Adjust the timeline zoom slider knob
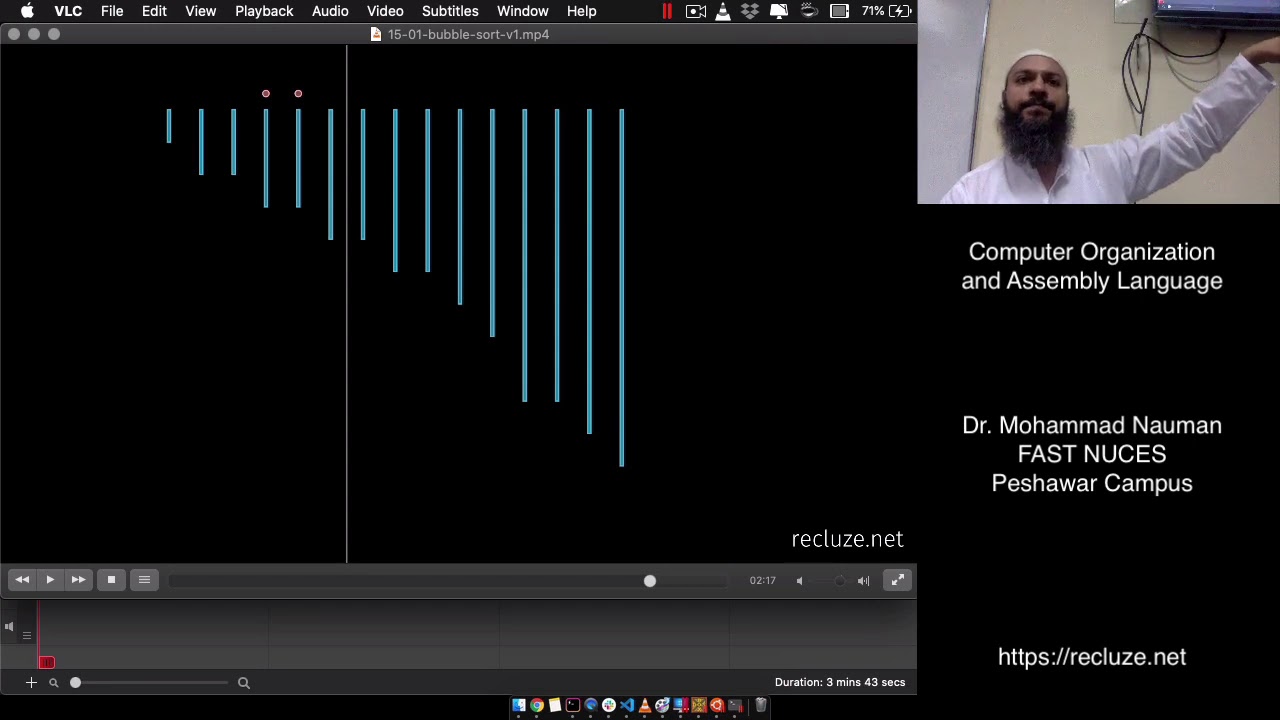1280x720 pixels. 75,682
